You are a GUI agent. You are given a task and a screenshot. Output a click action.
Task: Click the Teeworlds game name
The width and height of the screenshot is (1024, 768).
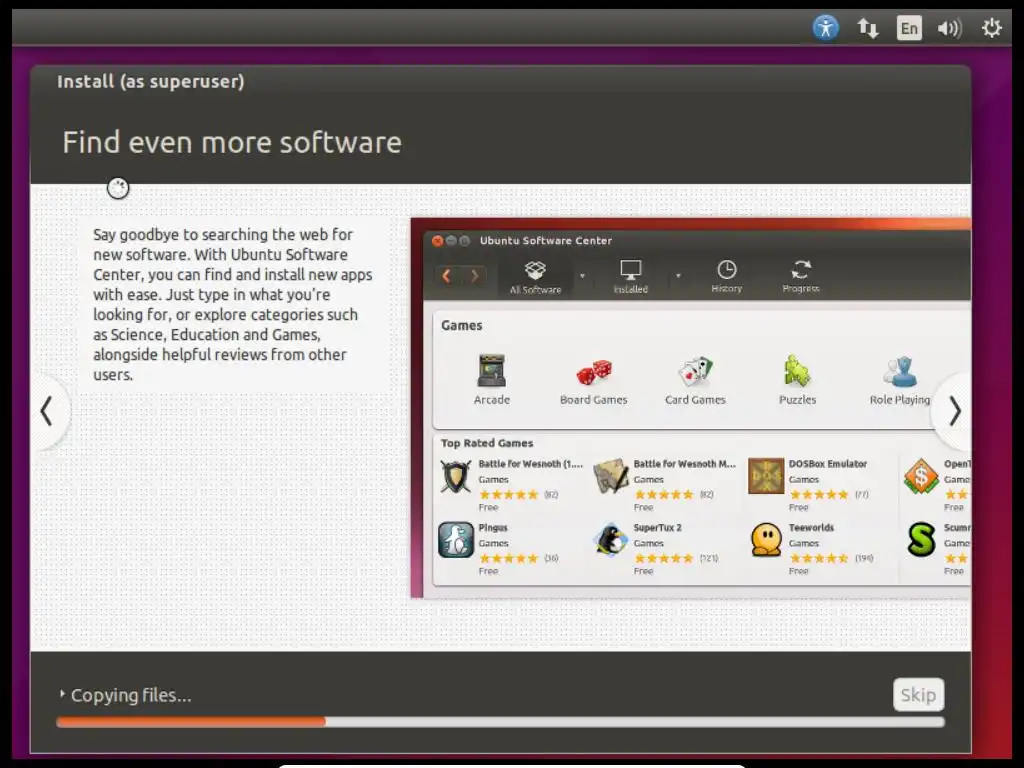(811, 528)
